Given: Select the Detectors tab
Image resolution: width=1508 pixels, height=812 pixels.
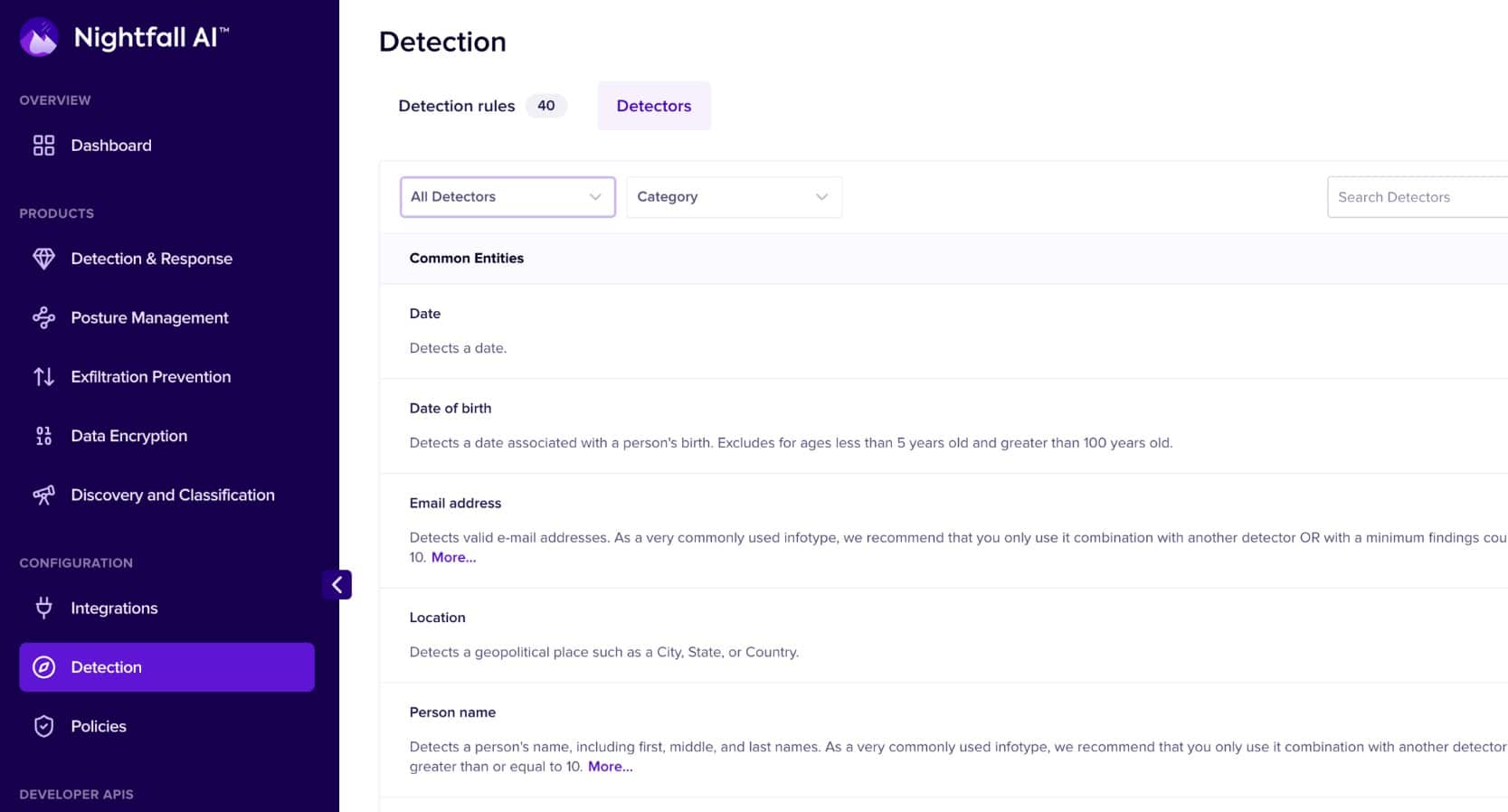Looking at the screenshot, I should click(x=654, y=106).
